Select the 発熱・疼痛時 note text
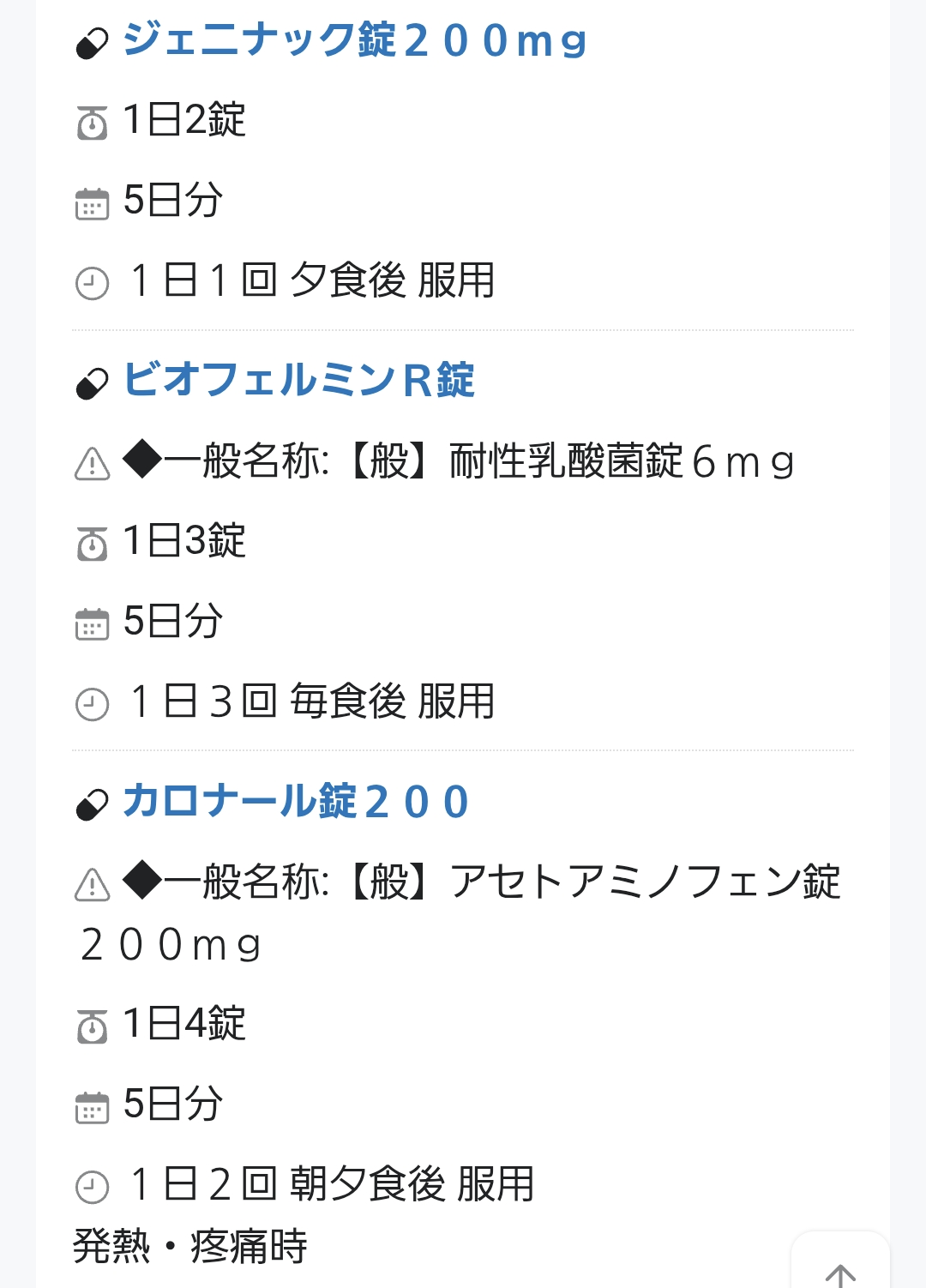This screenshot has height=1288, width=926. coord(190,1246)
